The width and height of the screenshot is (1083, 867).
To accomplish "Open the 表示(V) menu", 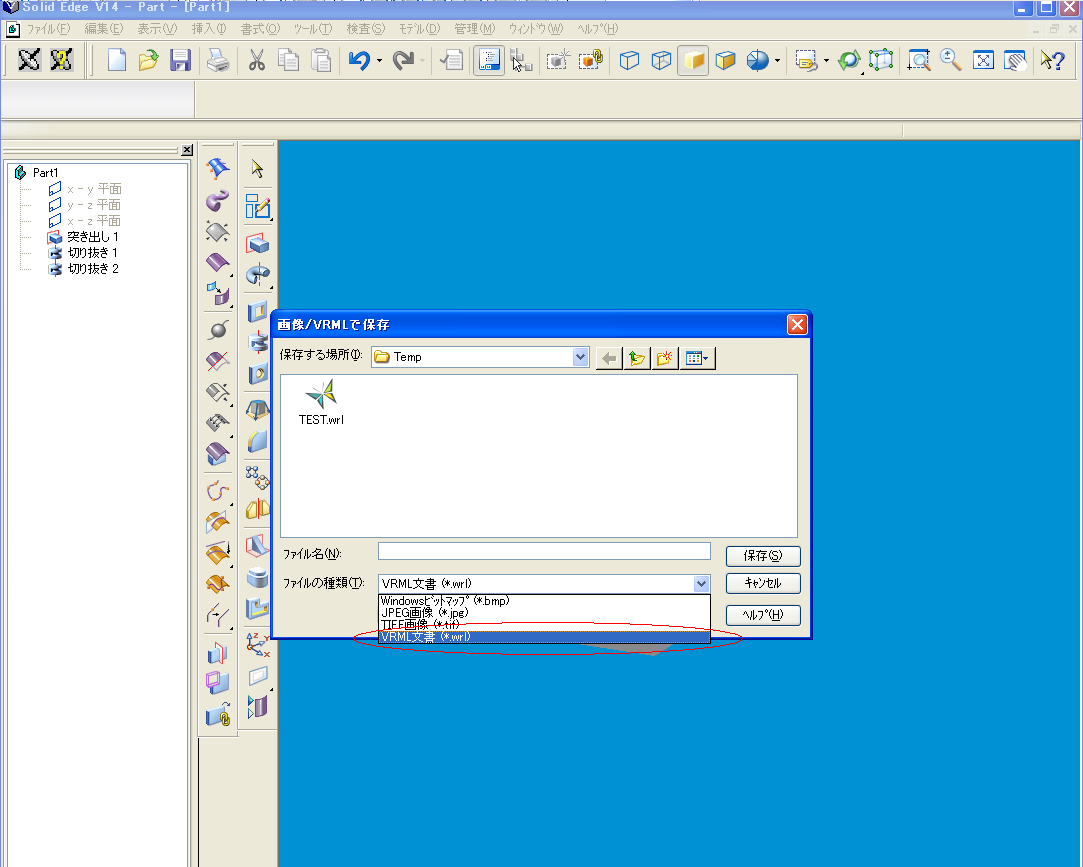I will tap(157, 29).
